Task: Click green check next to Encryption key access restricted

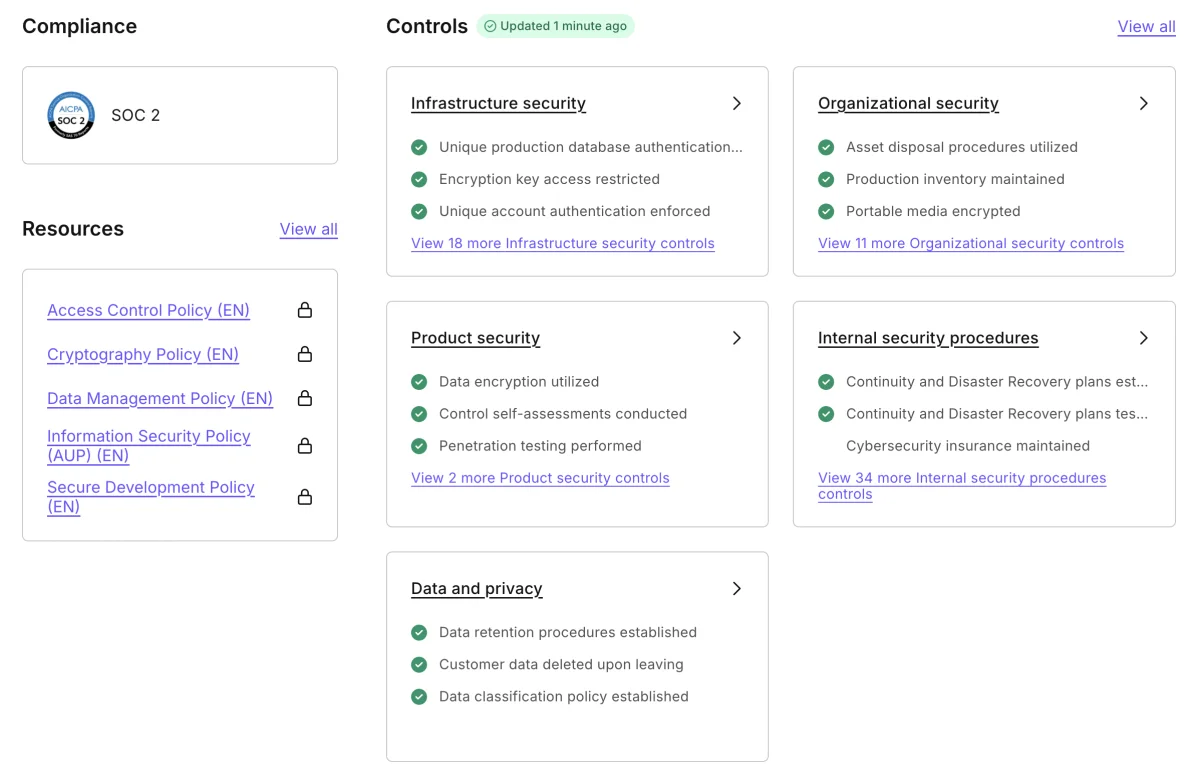Action: tap(419, 179)
